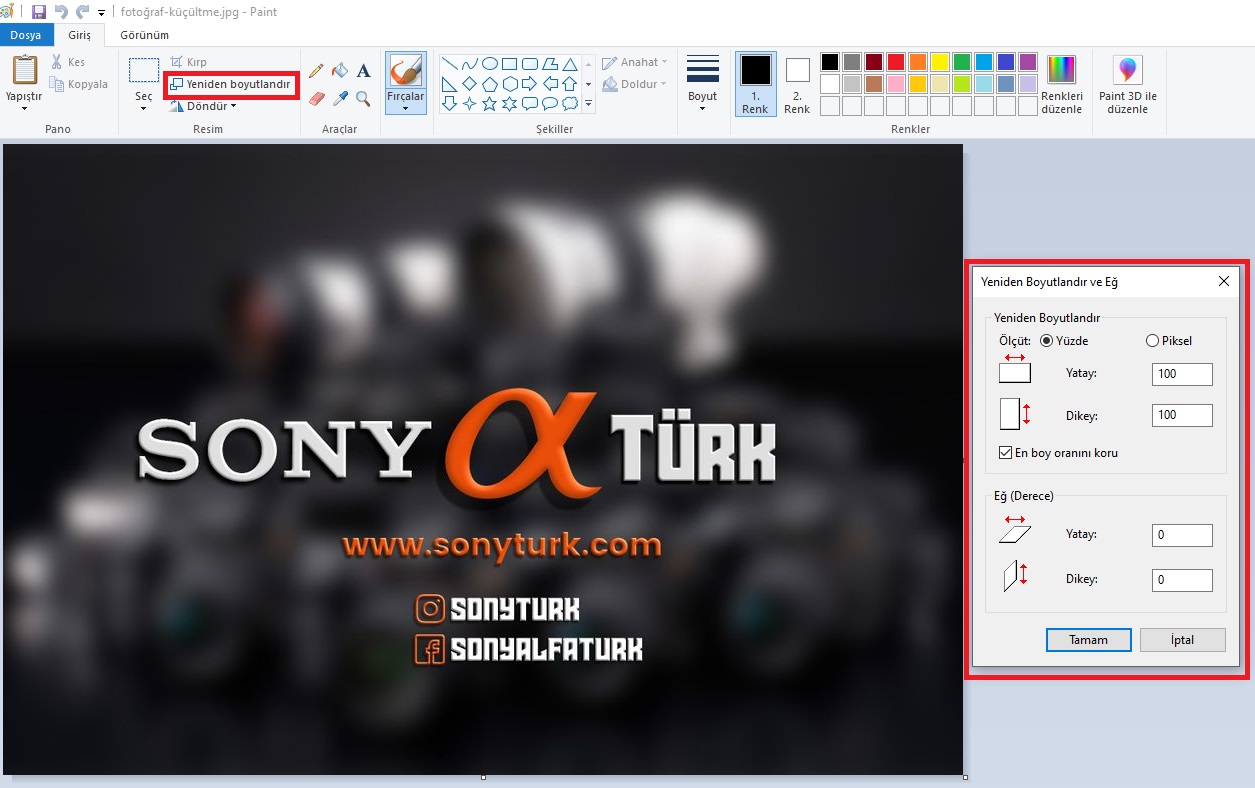
Task: Select the Cloud callout shape
Action: point(570,103)
